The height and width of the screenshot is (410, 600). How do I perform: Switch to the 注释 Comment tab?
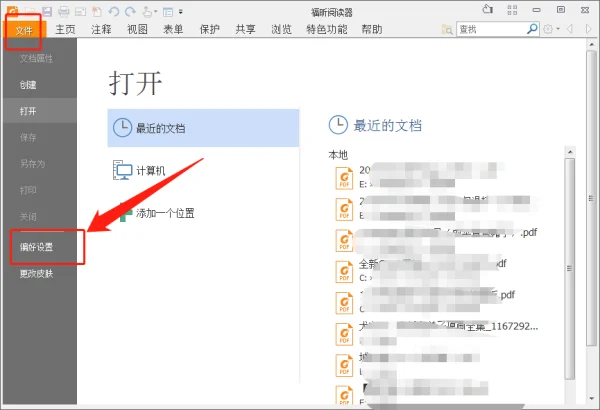coord(101,29)
